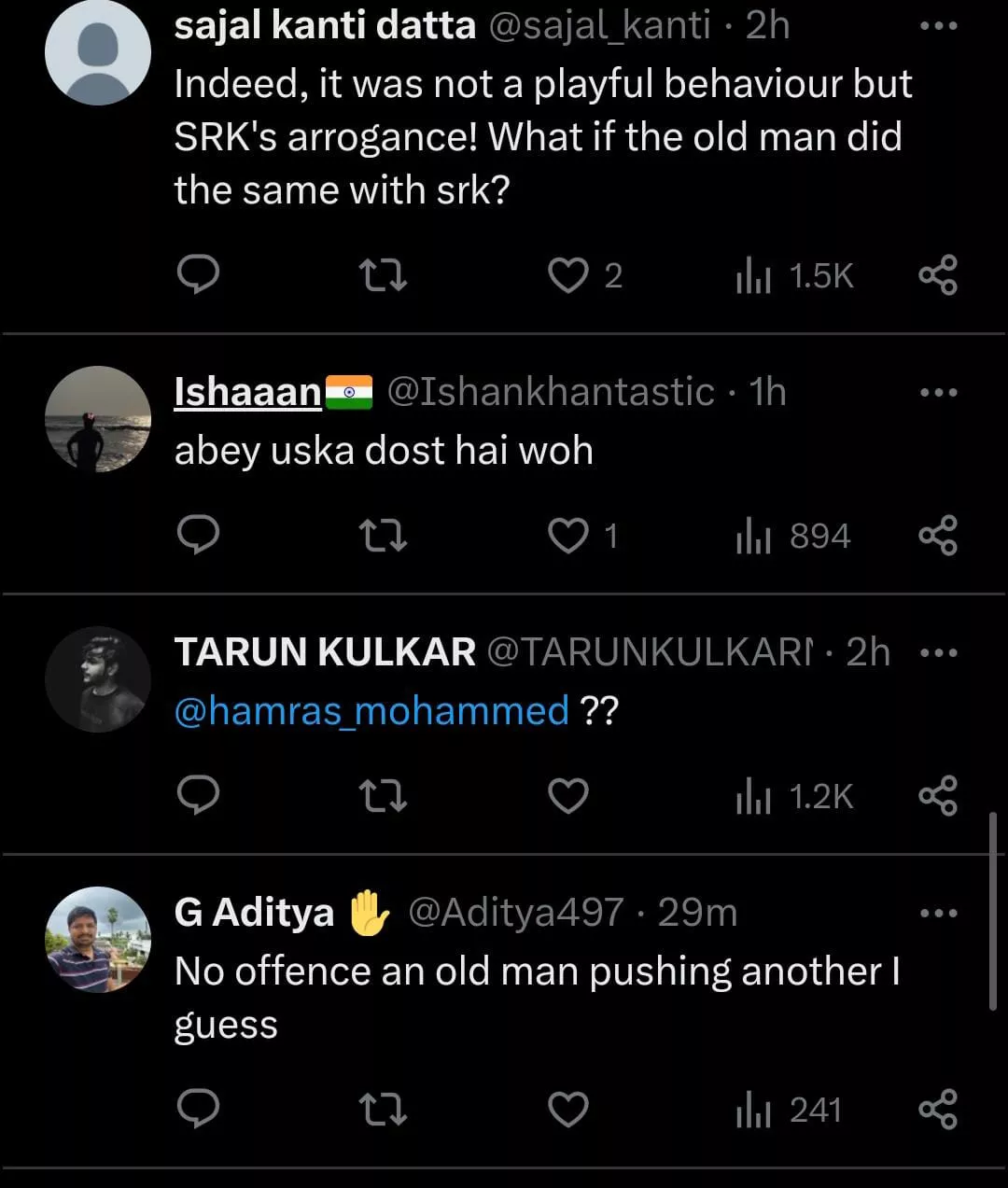Reply to sajal kanti datta's tweet
Screen dimensions: 1008x1188
pyautogui.click(x=198, y=275)
